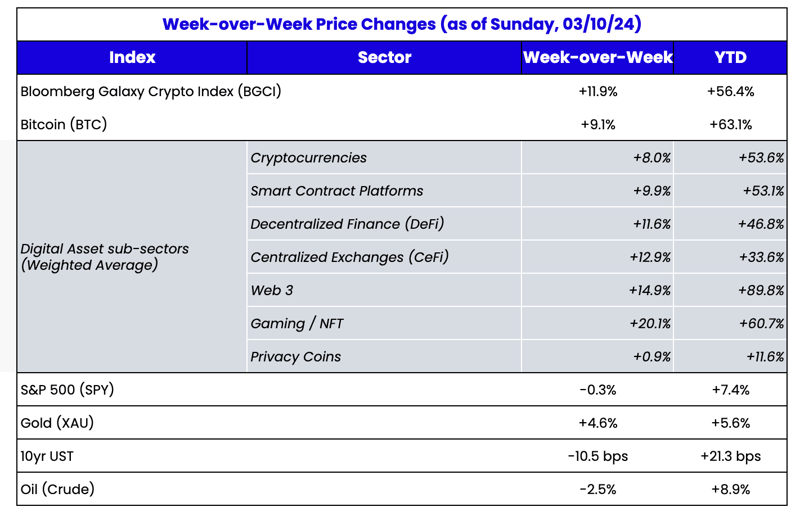Select the Bloomberg Galaxy Crypto Index row label

[151, 91]
